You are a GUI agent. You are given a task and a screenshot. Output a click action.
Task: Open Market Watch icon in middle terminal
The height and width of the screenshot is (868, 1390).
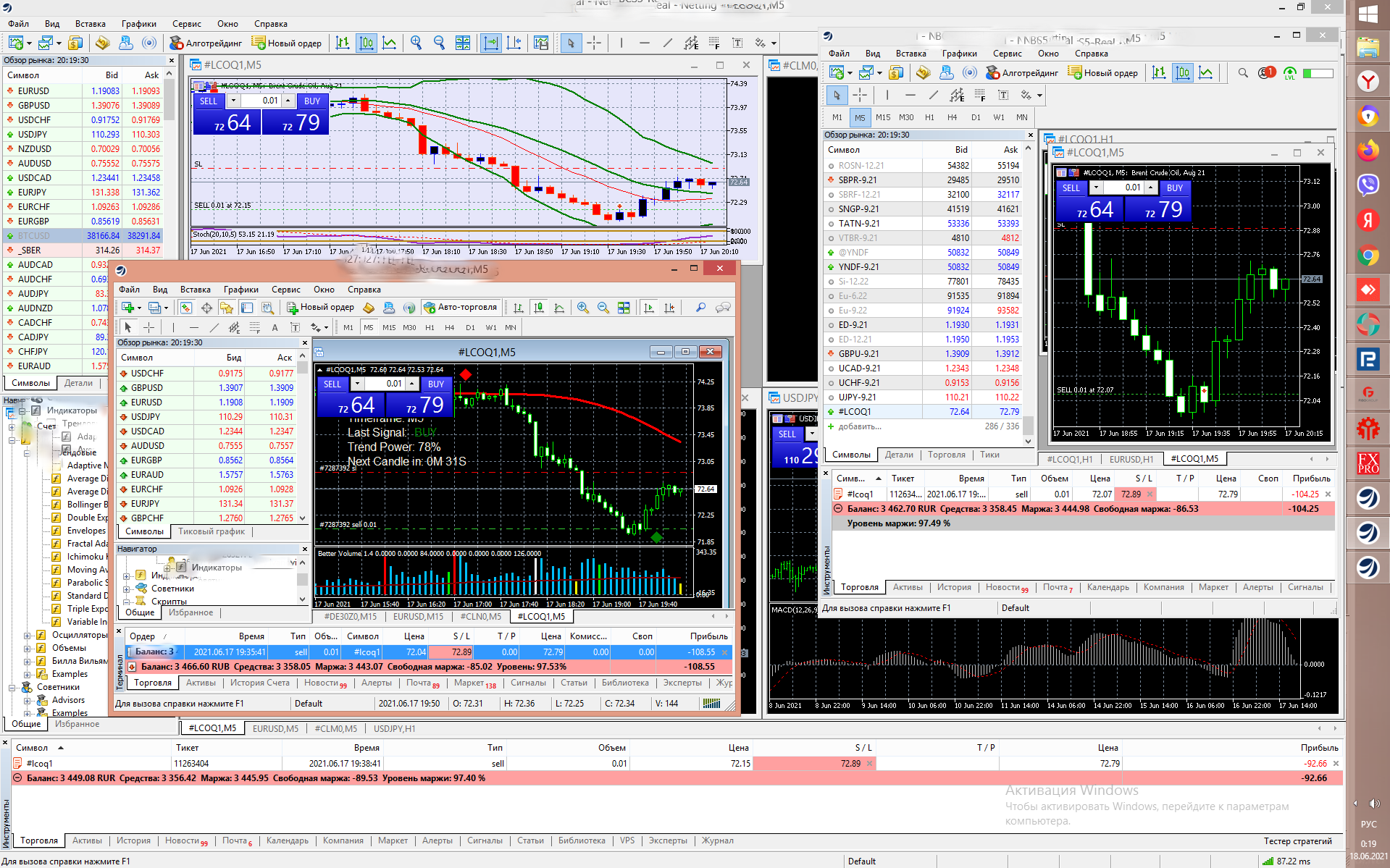pos(186,308)
